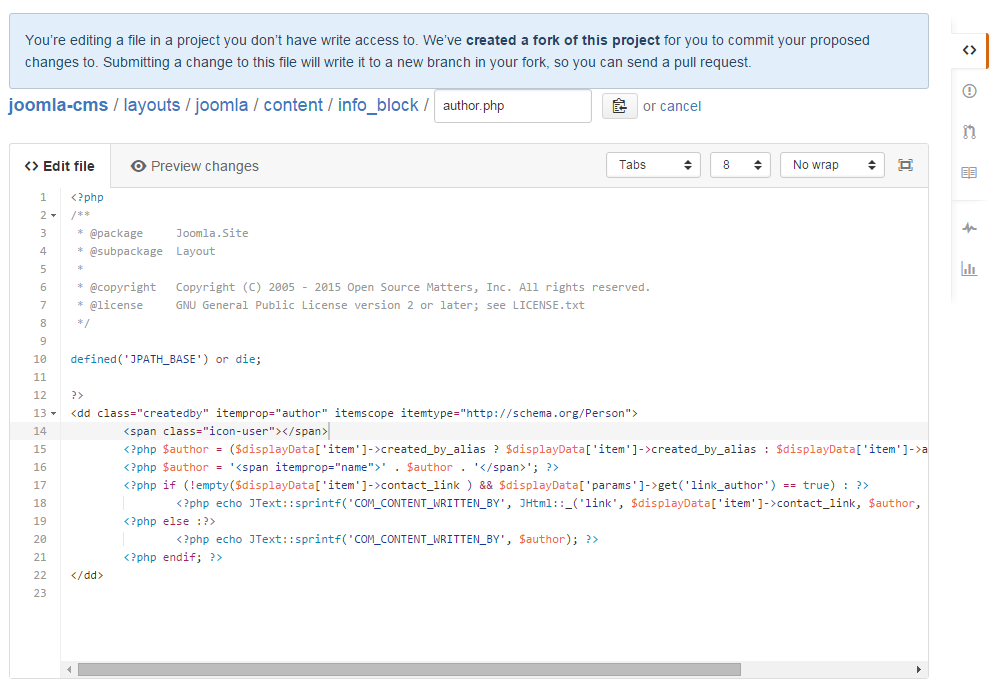
Task: Open the Wiki book icon
Action: [968, 173]
